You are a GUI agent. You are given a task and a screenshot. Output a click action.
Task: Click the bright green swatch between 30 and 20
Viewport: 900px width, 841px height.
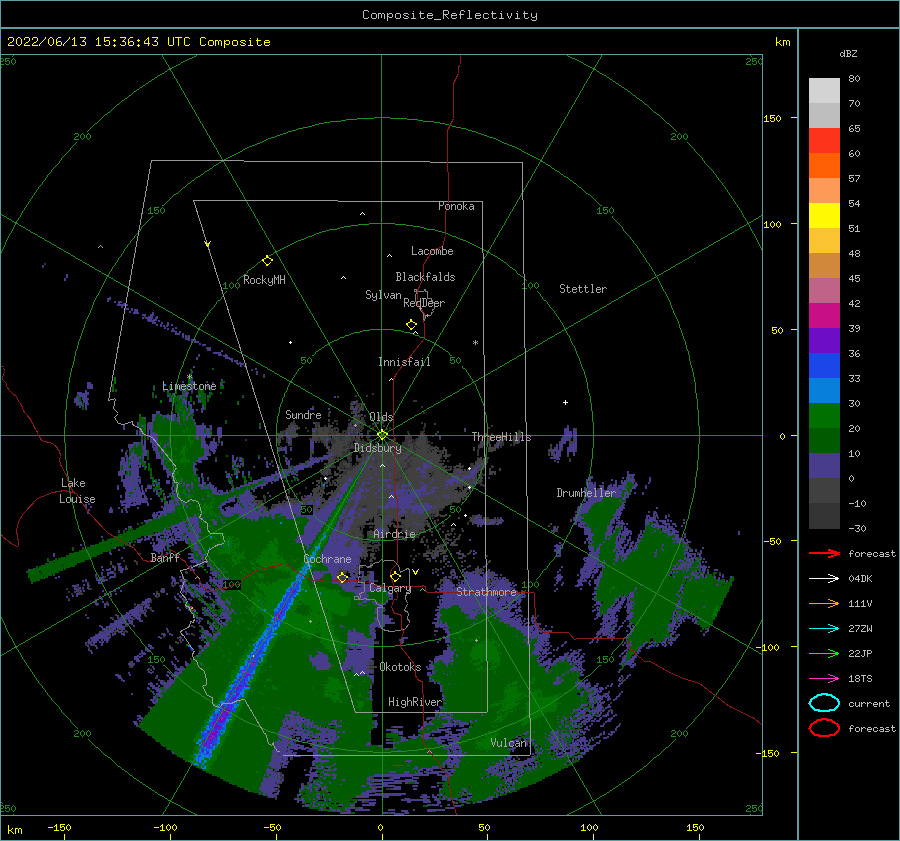(x=824, y=416)
